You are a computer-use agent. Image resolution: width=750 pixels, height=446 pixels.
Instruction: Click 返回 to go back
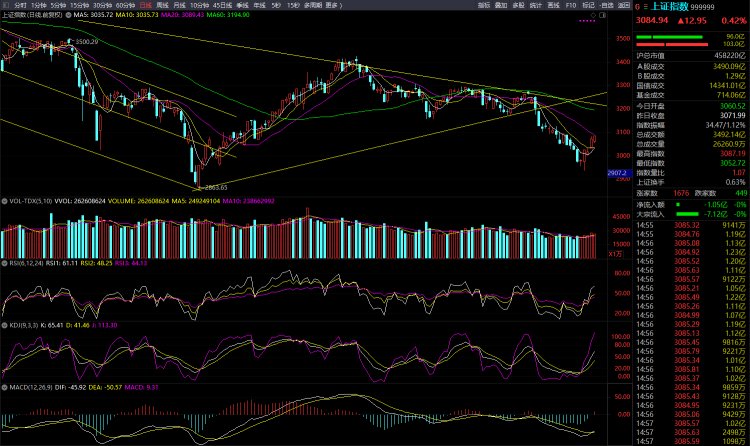624,5
